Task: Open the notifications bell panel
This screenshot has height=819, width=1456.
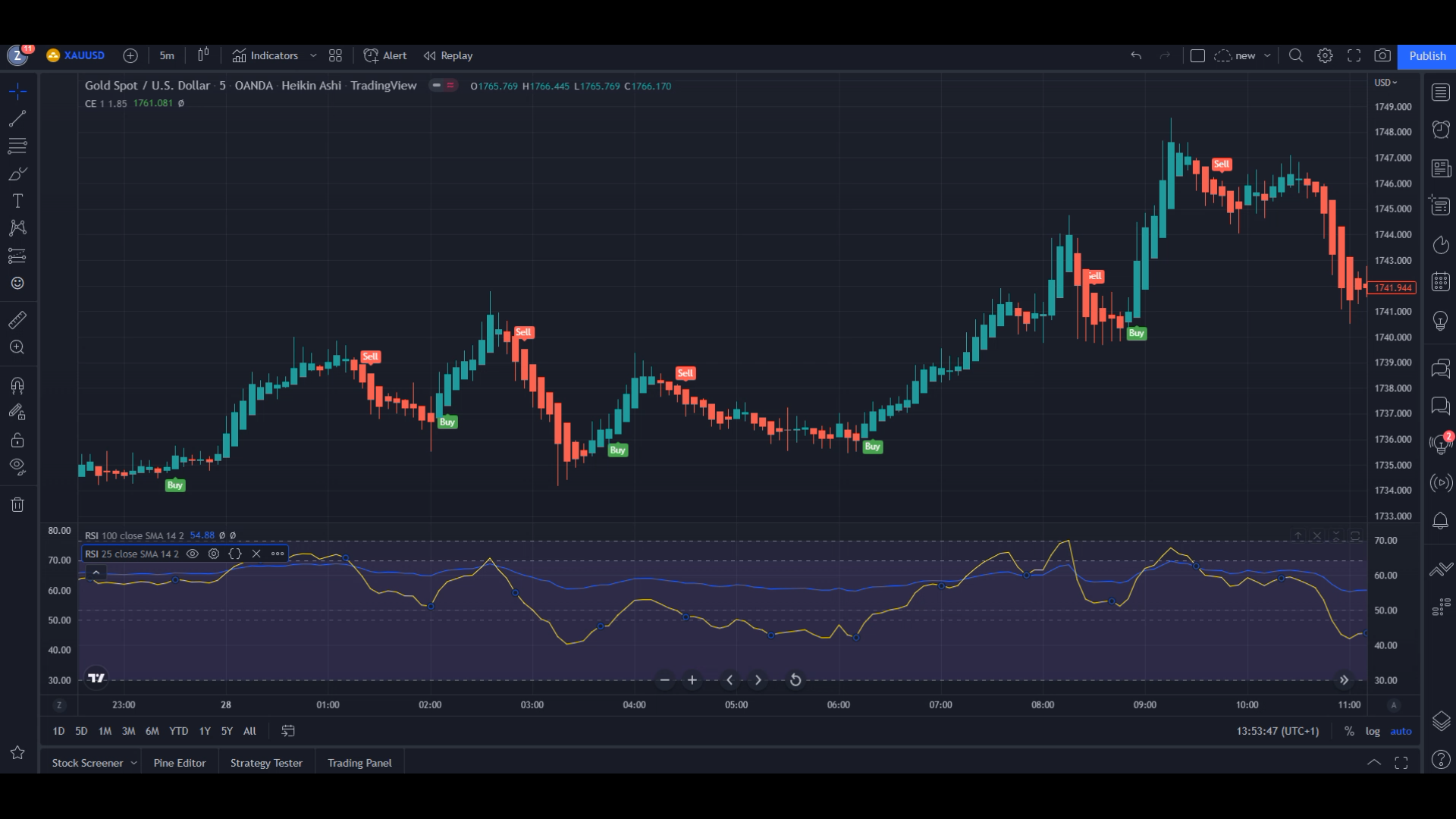Action: (x=1440, y=521)
